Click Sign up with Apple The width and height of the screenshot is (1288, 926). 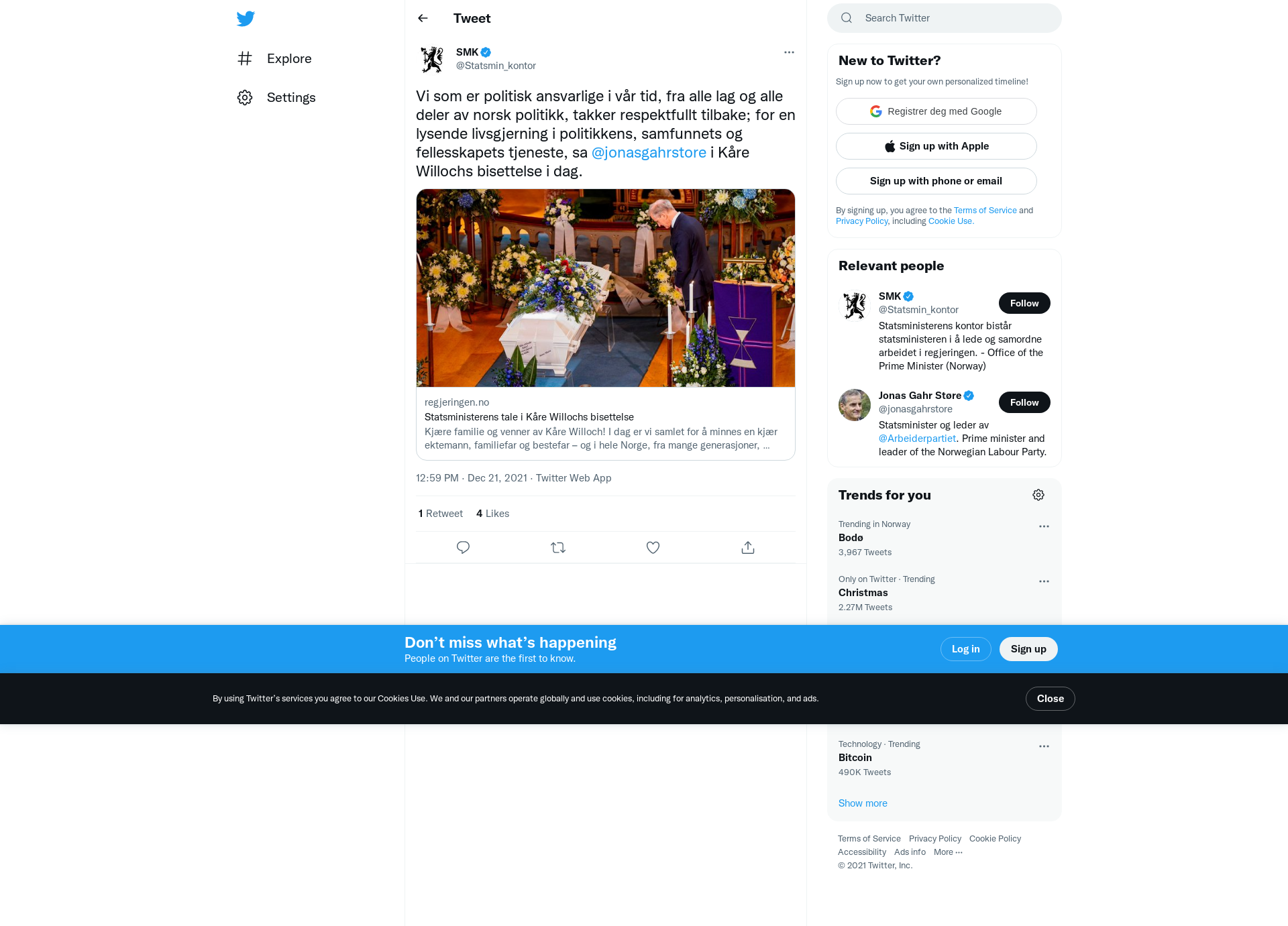[x=936, y=146]
